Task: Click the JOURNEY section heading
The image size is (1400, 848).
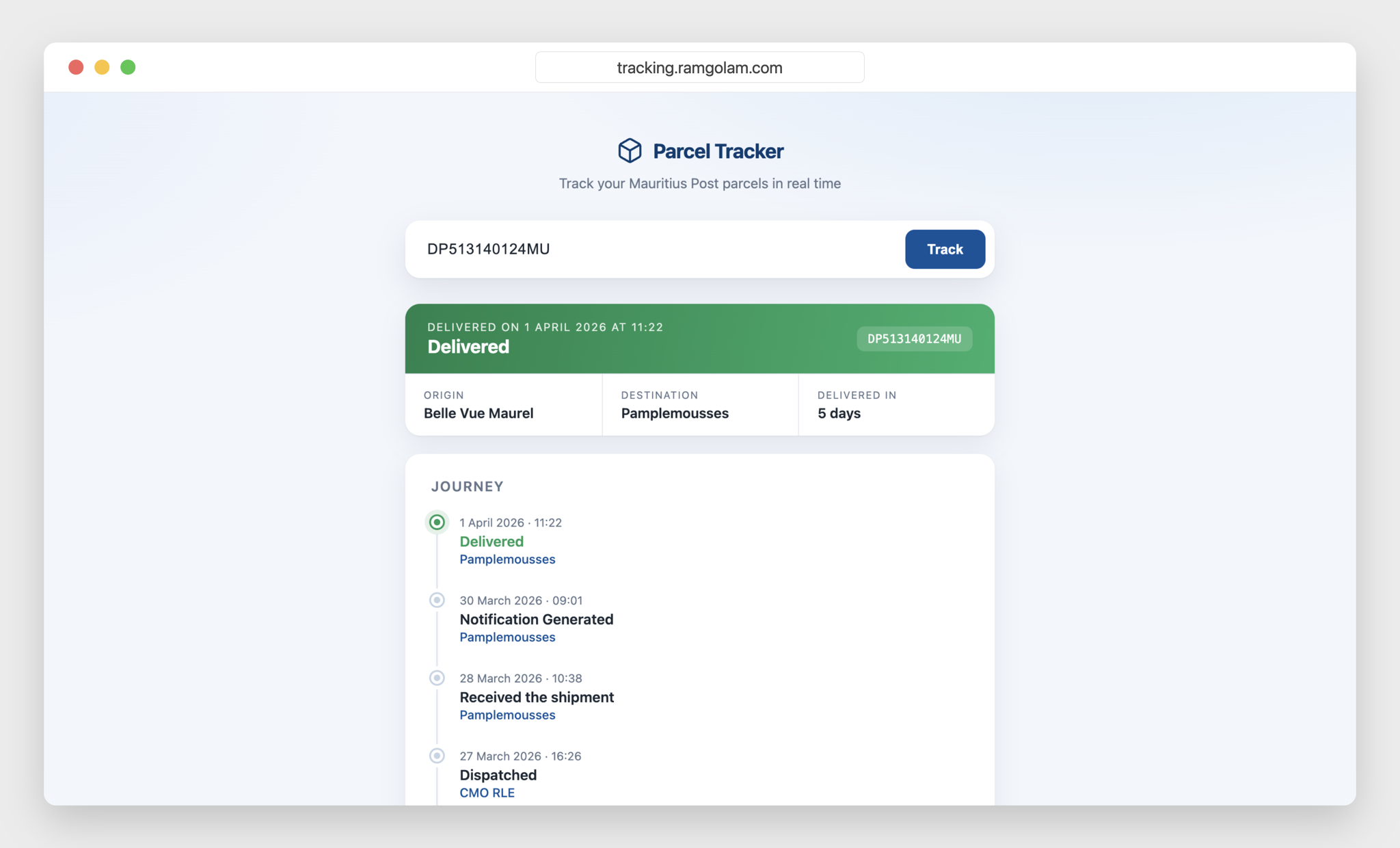Action: pyautogui.click(x=467, y=486)
